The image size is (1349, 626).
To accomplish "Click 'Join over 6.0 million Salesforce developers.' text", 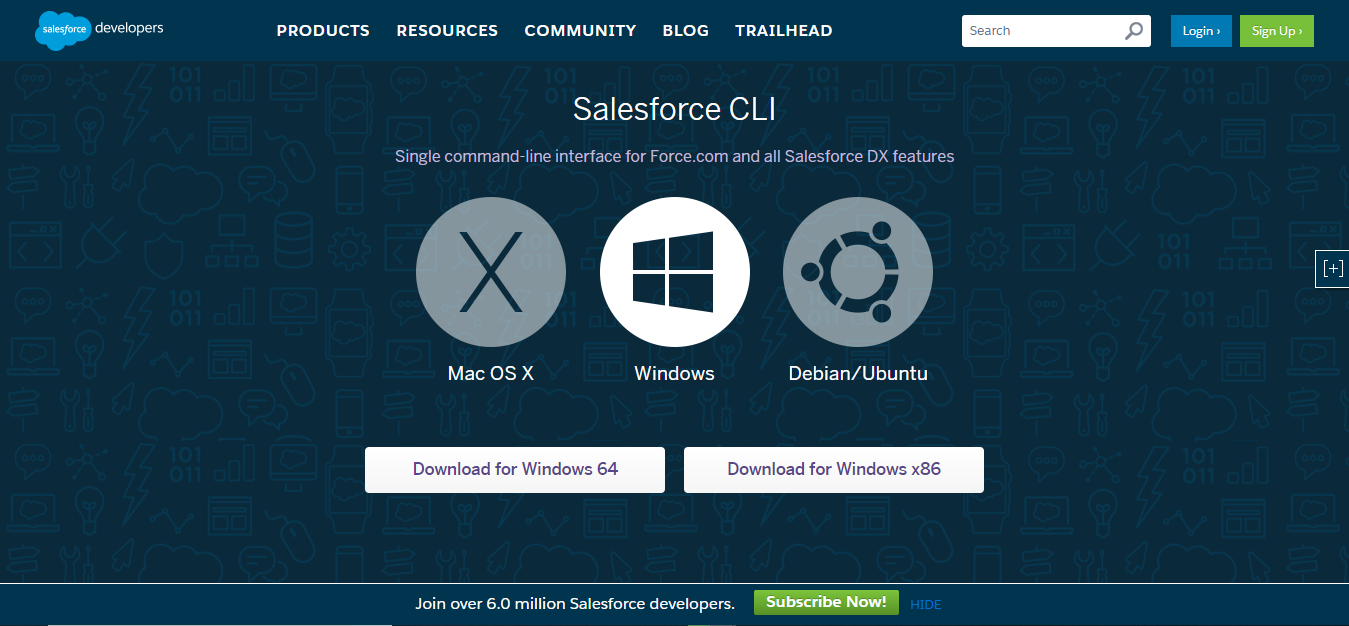I will coord(575,604).
